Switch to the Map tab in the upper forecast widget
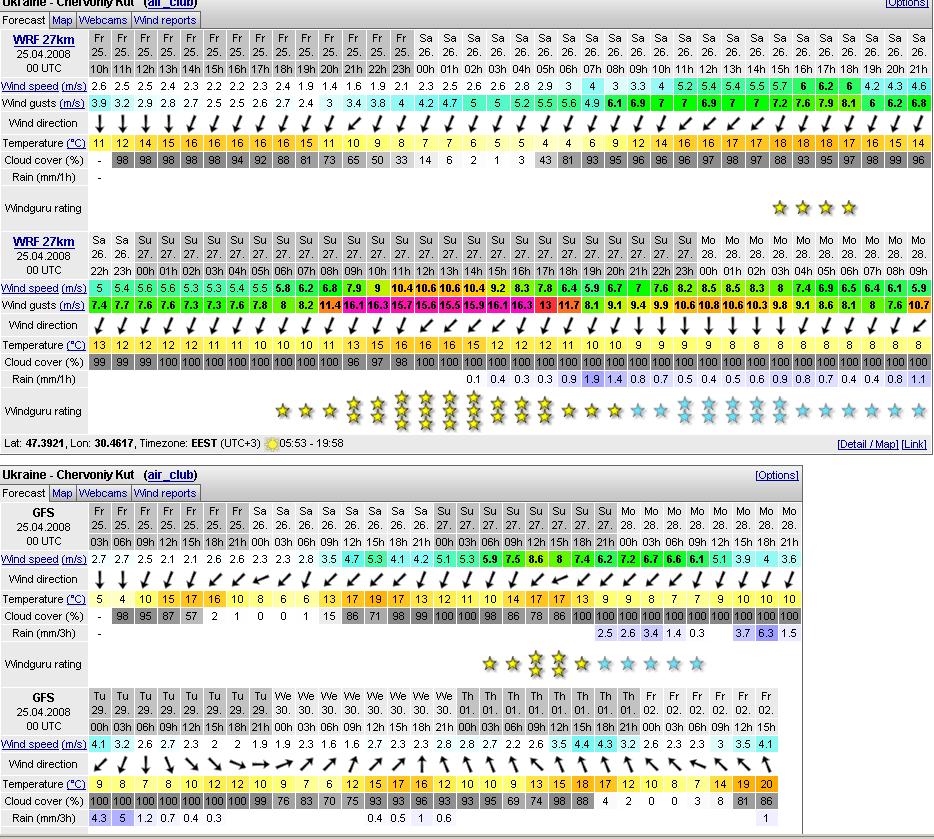 tap(62, 20)
